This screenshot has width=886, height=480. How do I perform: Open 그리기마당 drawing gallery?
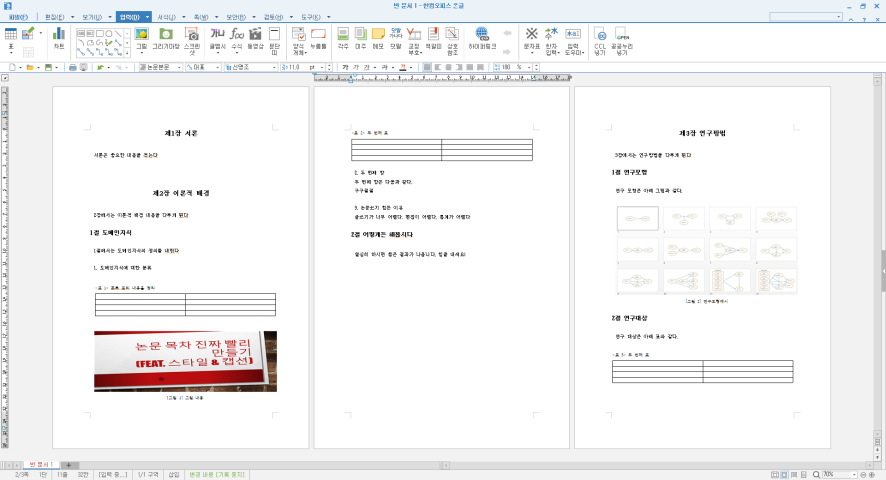[166, 38]
